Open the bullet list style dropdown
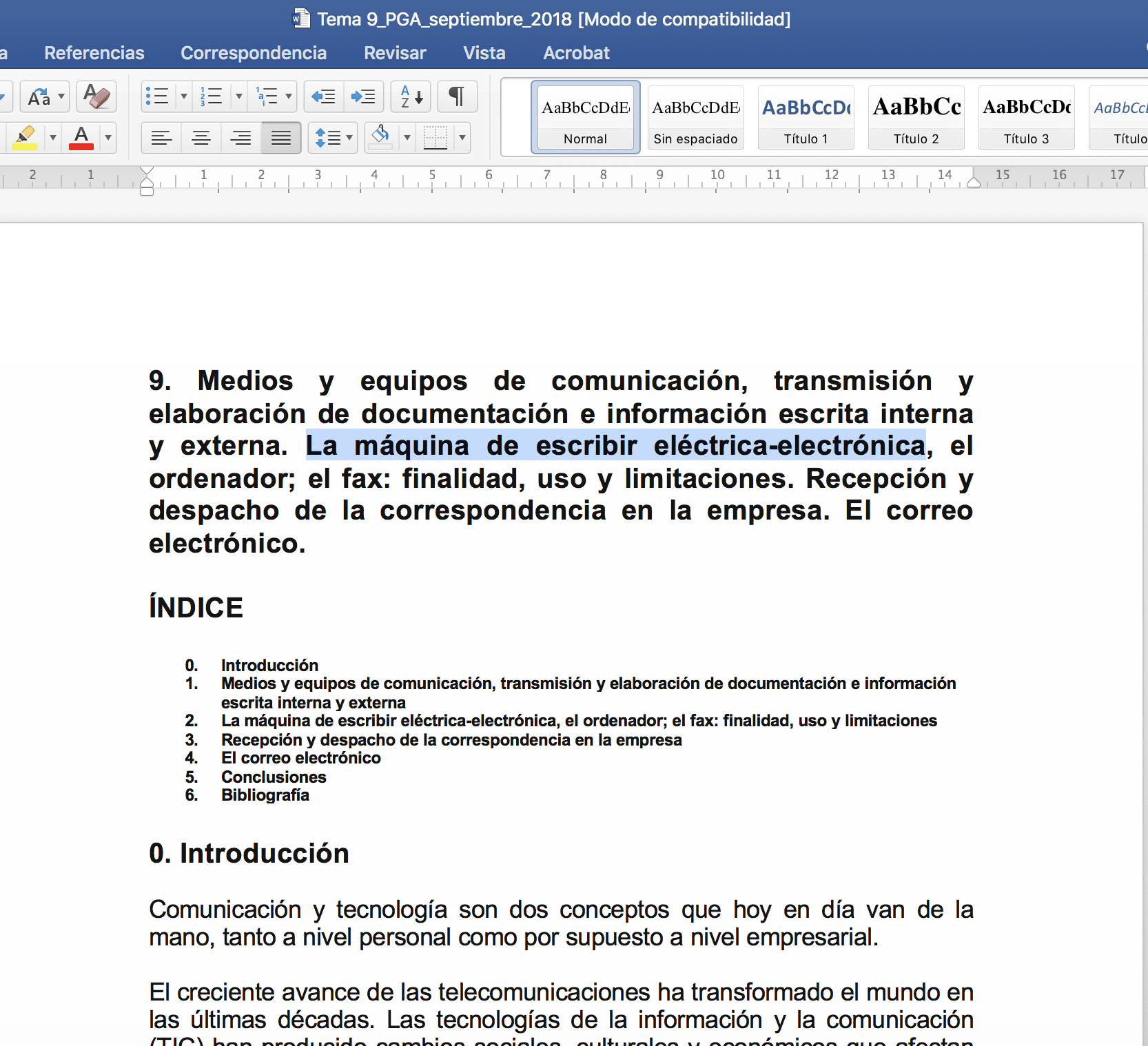 tap(184, 96)
